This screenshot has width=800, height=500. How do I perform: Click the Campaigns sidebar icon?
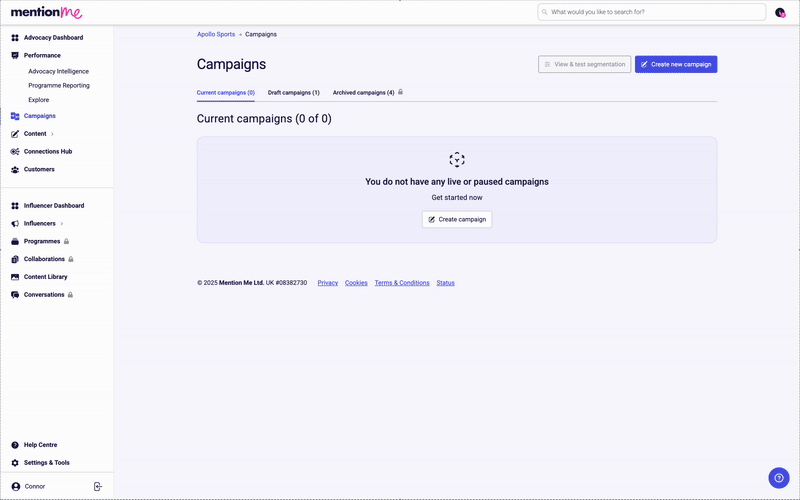click(15, 116)
